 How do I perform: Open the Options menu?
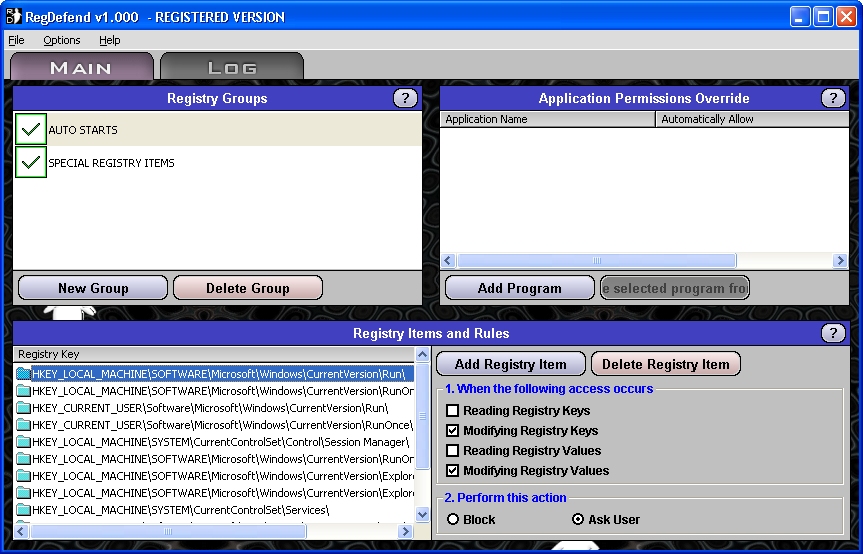coord(62,40)
